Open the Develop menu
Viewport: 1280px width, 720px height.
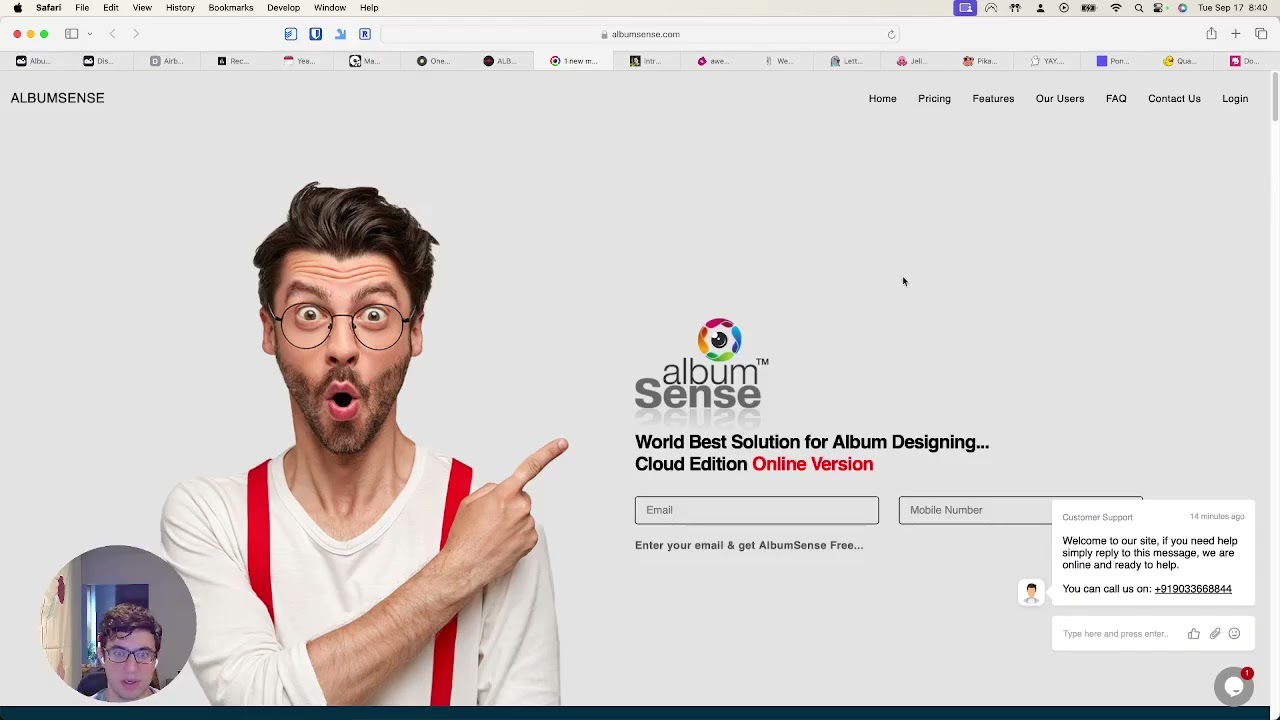(x=283, y=8)
